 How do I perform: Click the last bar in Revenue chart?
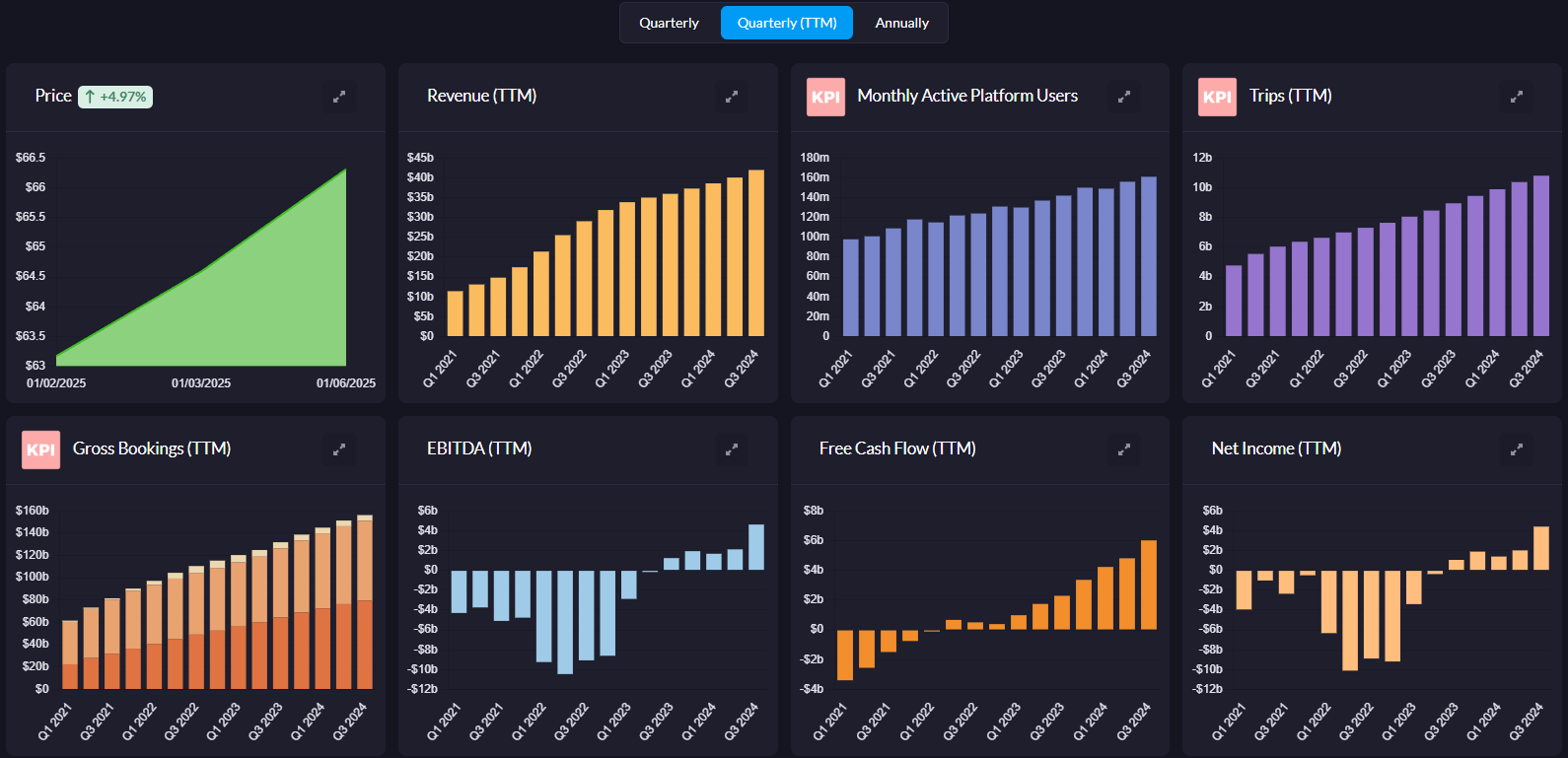(756, 254)
